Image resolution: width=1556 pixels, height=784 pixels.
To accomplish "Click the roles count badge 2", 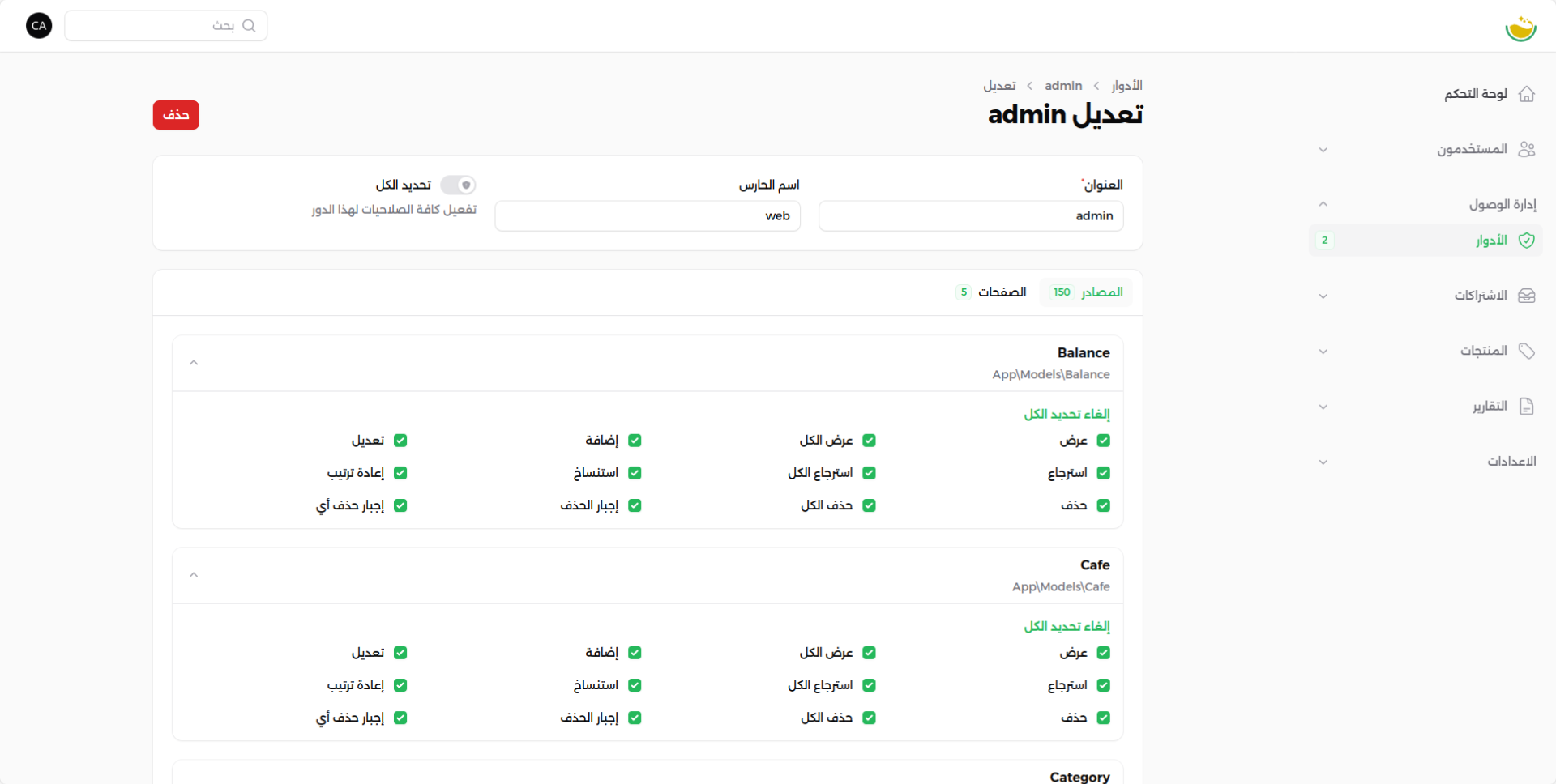I will click(1324, 241).
